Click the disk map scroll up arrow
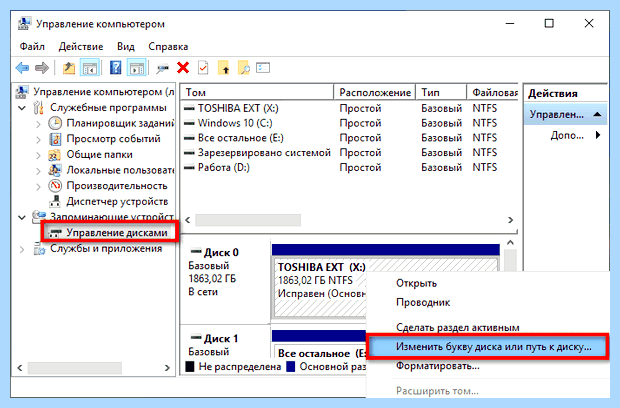The image size is (620, 408). tap(510, 243)
